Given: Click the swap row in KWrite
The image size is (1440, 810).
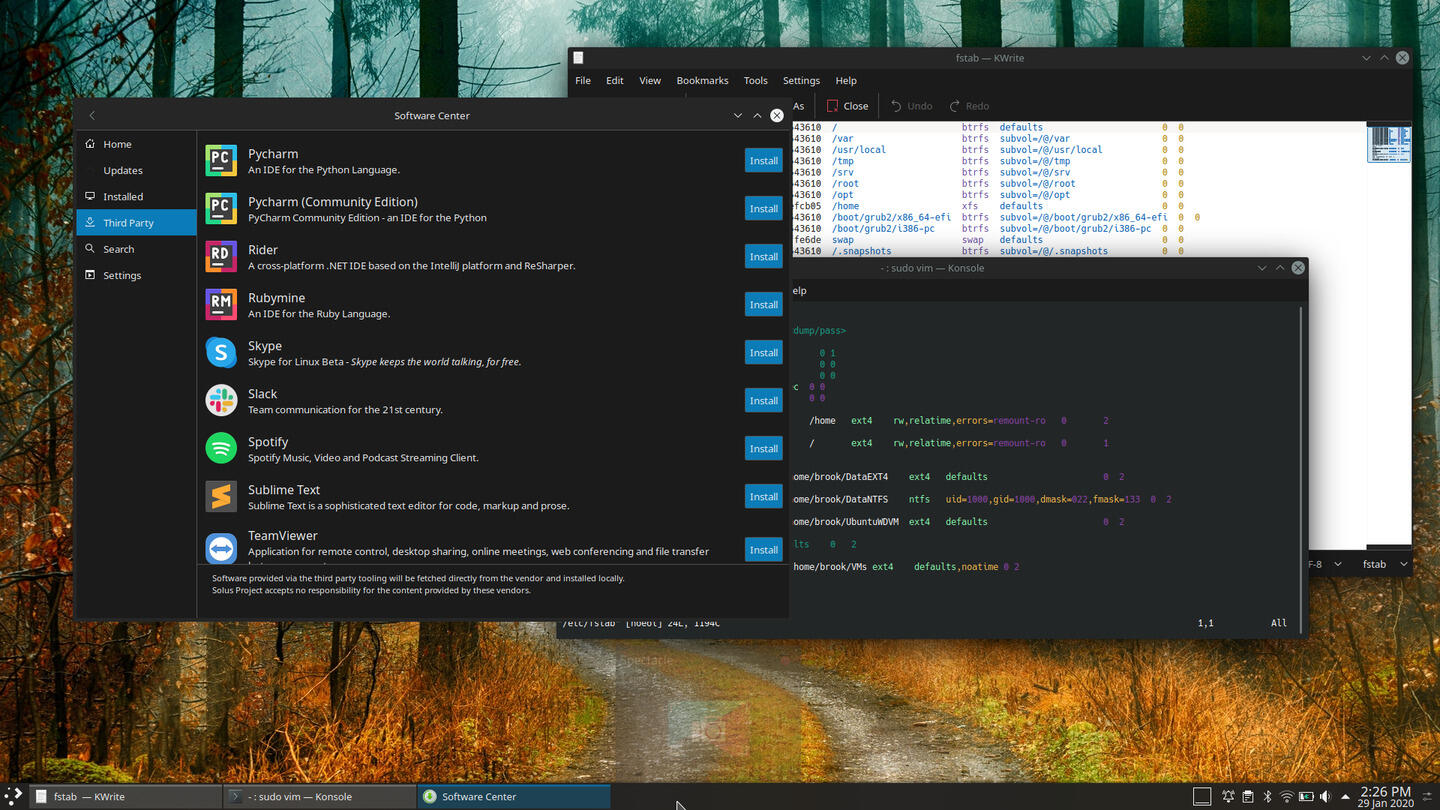Looking at the screenshot, I should click(989, 240).
